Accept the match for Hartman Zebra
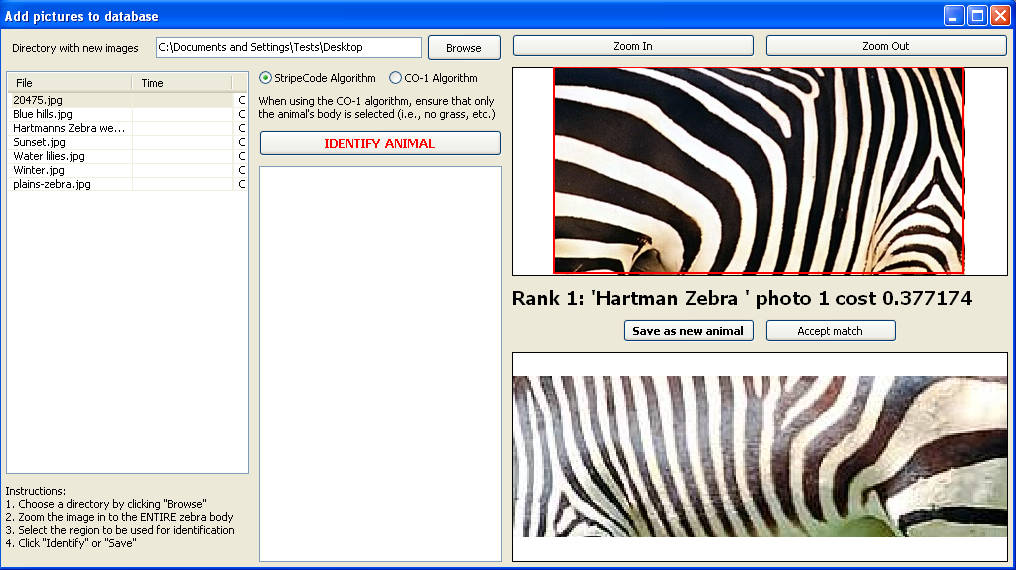This screenshot has height=570, width=1016. tap(830, 331)
